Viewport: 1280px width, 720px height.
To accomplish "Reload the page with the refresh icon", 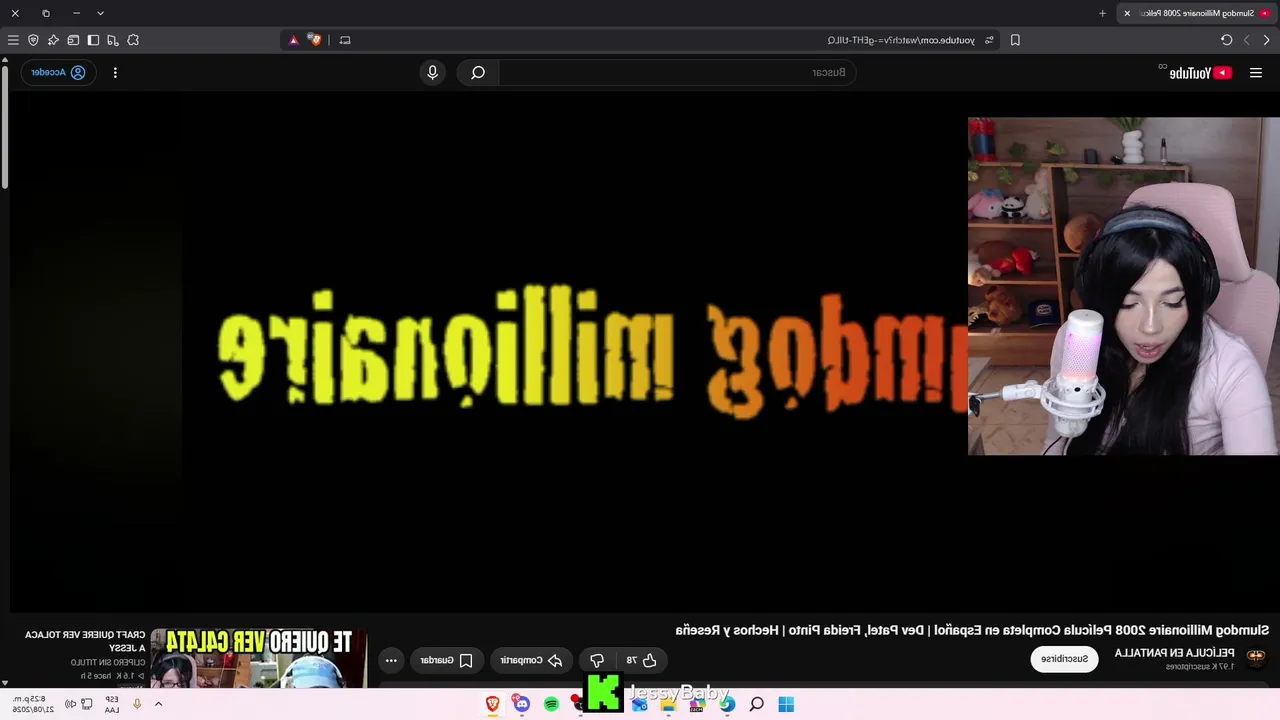I will [x=1227, y=40].
